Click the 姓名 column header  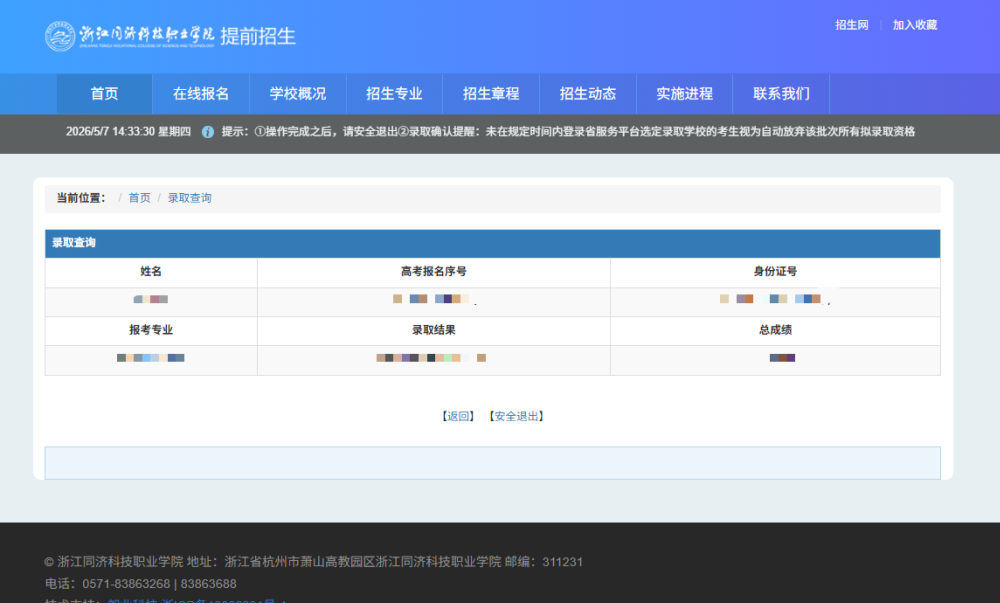151,272
